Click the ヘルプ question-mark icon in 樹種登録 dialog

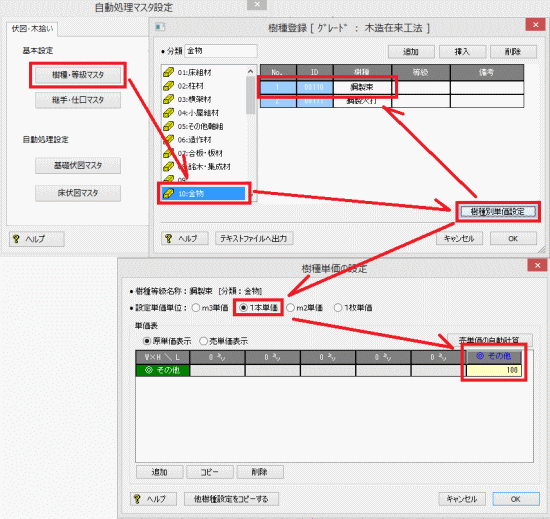point(169,238)
